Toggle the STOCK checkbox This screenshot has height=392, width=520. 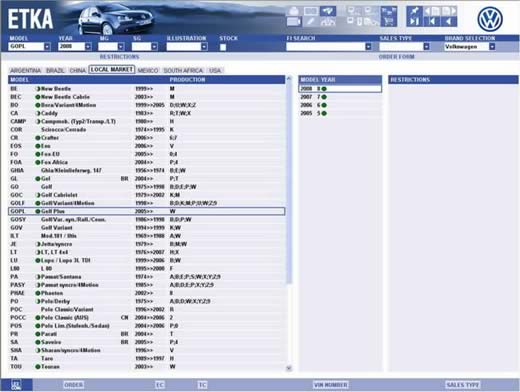tap(223, 47)
